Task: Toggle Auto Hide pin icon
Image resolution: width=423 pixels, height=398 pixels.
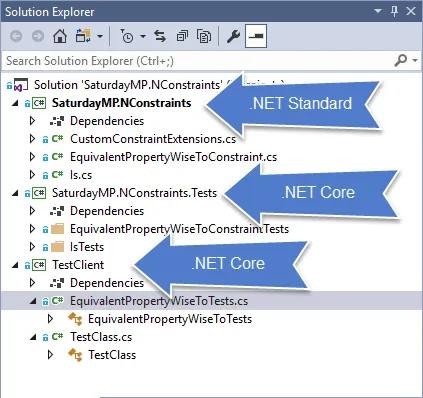Action: coord(395,11)
